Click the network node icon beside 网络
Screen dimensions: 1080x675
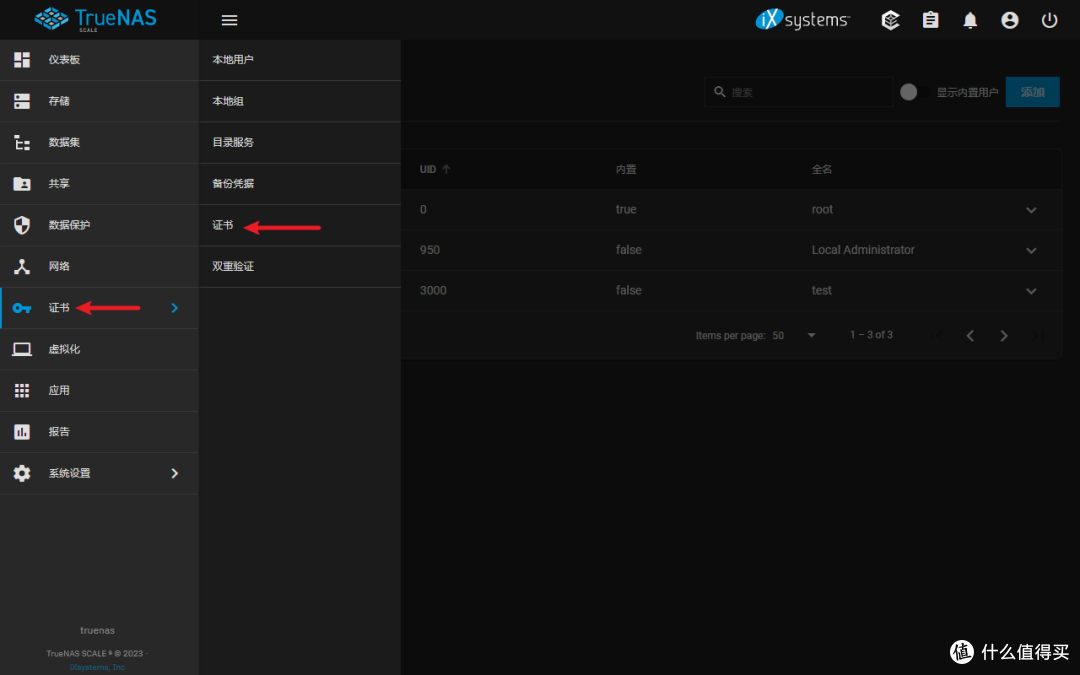[x=22, y=267]
